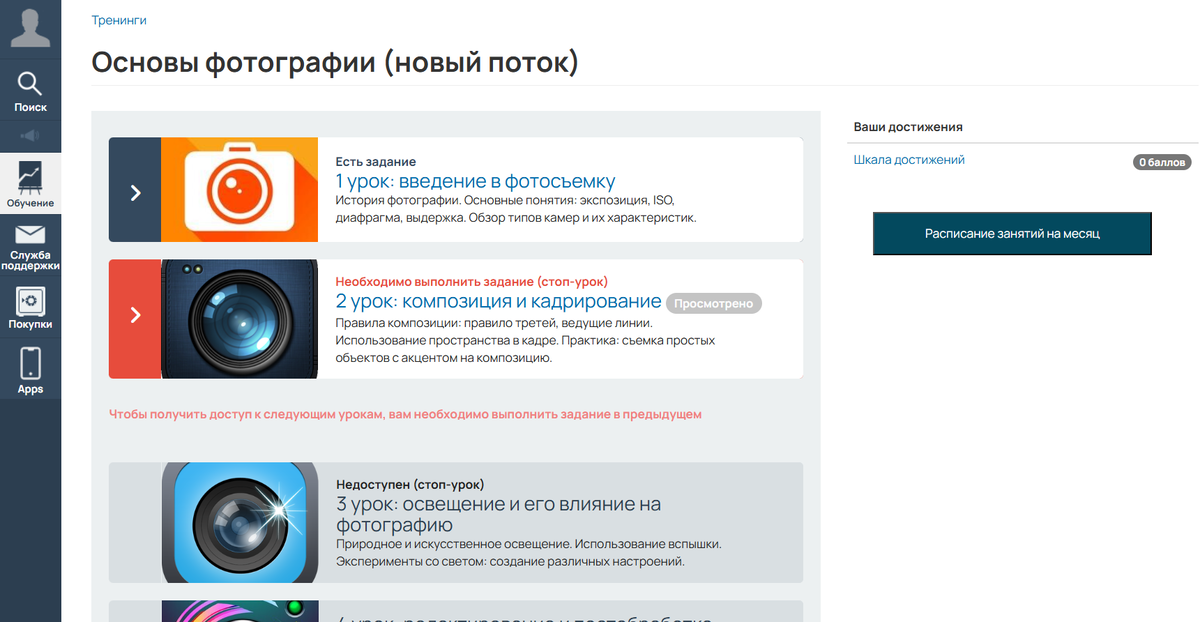The height and width of the screenshot is (622, 1200).
Task: Click the 'Ваши достижения' heading
Action: pos(908,127)
